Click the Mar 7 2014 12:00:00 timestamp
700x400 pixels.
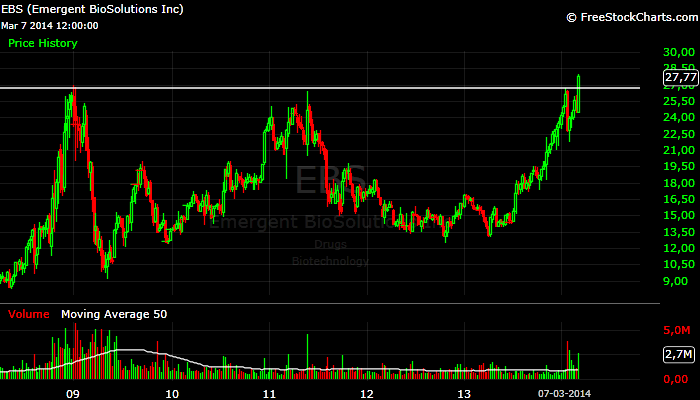click(x=50, y=25)
